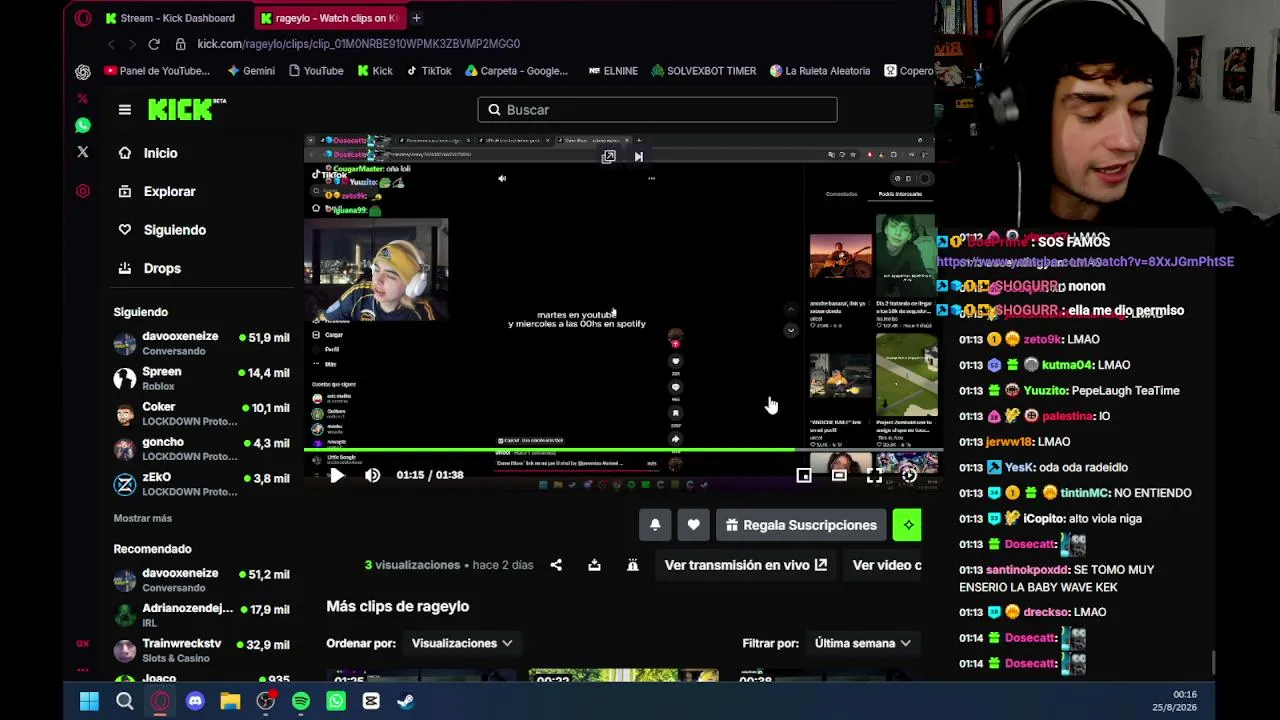Viewport: 1280px width, 720px height.
Task: Go to the Kick home logo
Action: (x=187, y=109)
